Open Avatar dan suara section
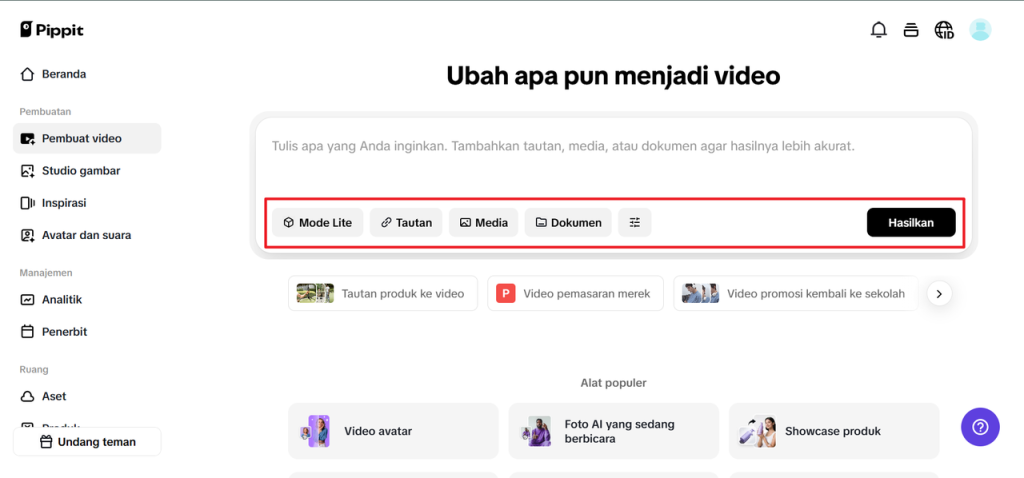Viewport: 1024px width, 478px height. (x=86, y=235)
